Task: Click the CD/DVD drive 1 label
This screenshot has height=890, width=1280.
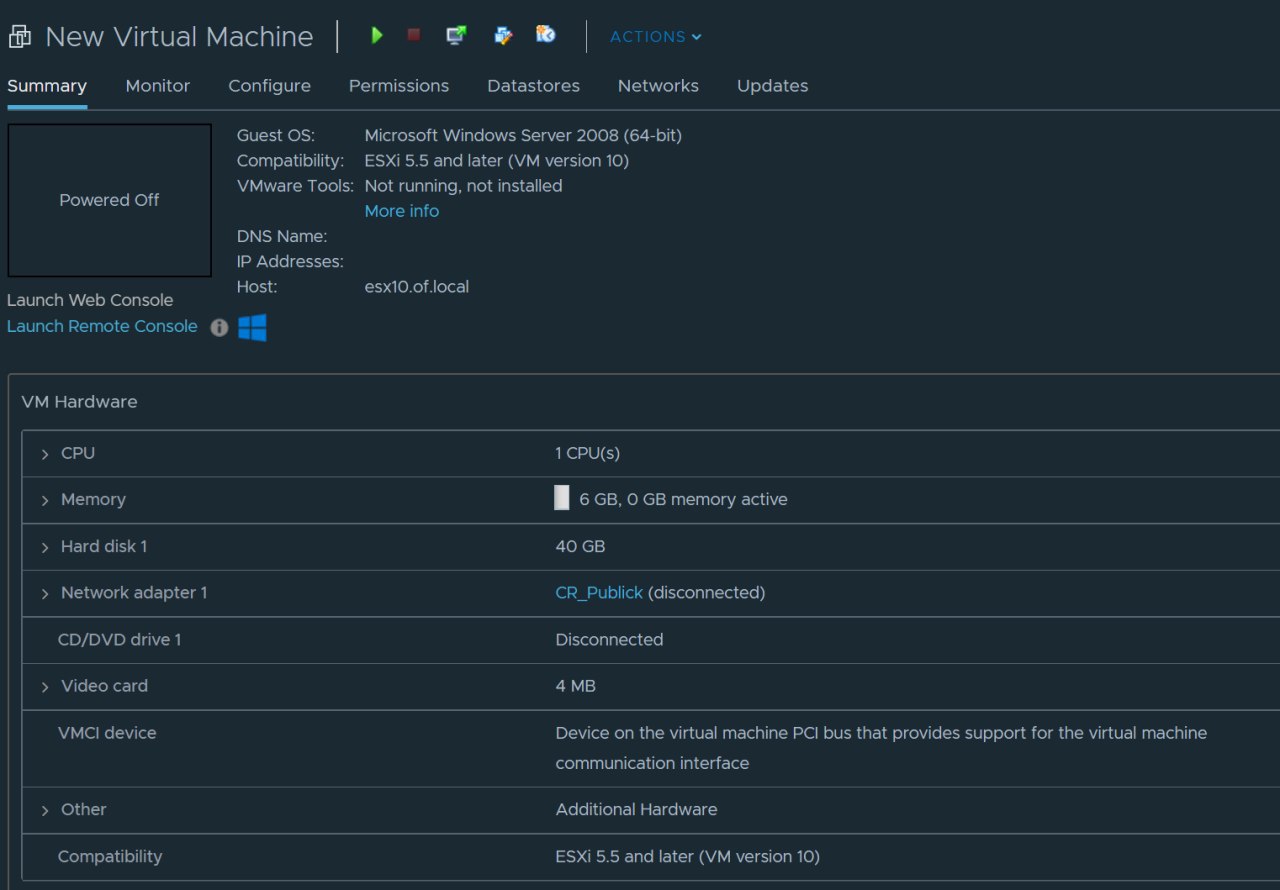Action: (120, 639)
